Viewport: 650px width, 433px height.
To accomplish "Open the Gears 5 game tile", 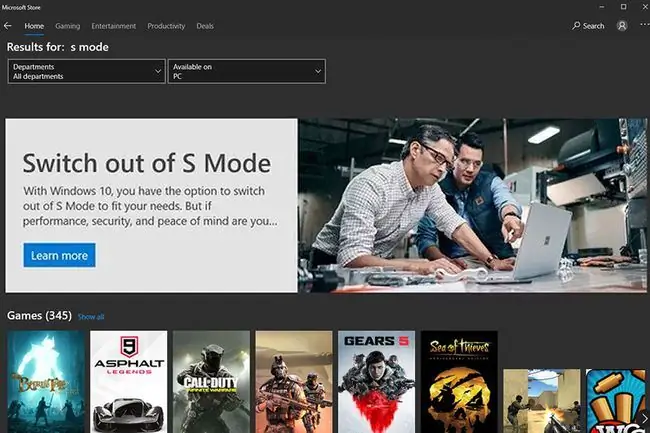I will tap(376, 382).
